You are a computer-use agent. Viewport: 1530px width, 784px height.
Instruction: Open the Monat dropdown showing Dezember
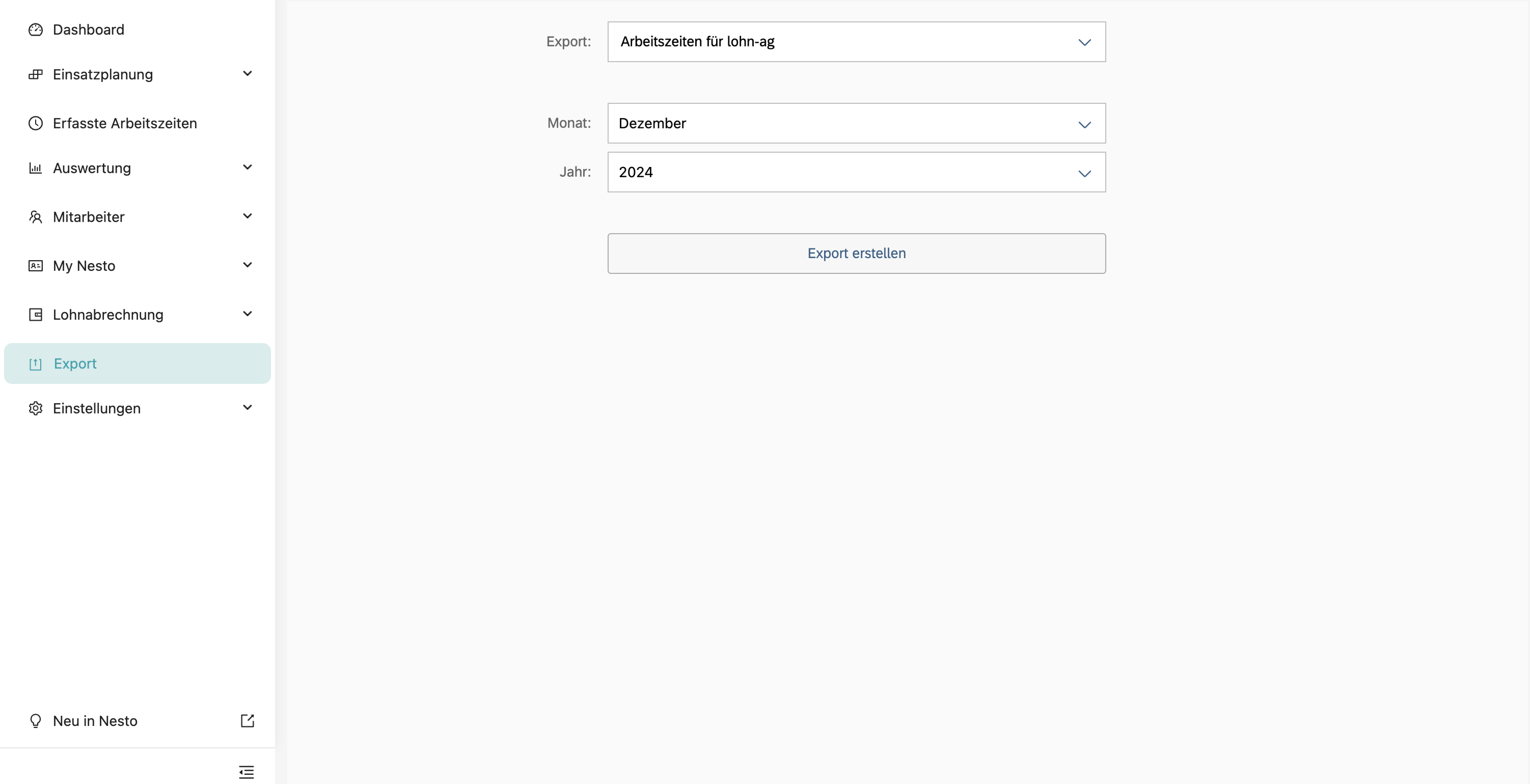tap(856, 123)
